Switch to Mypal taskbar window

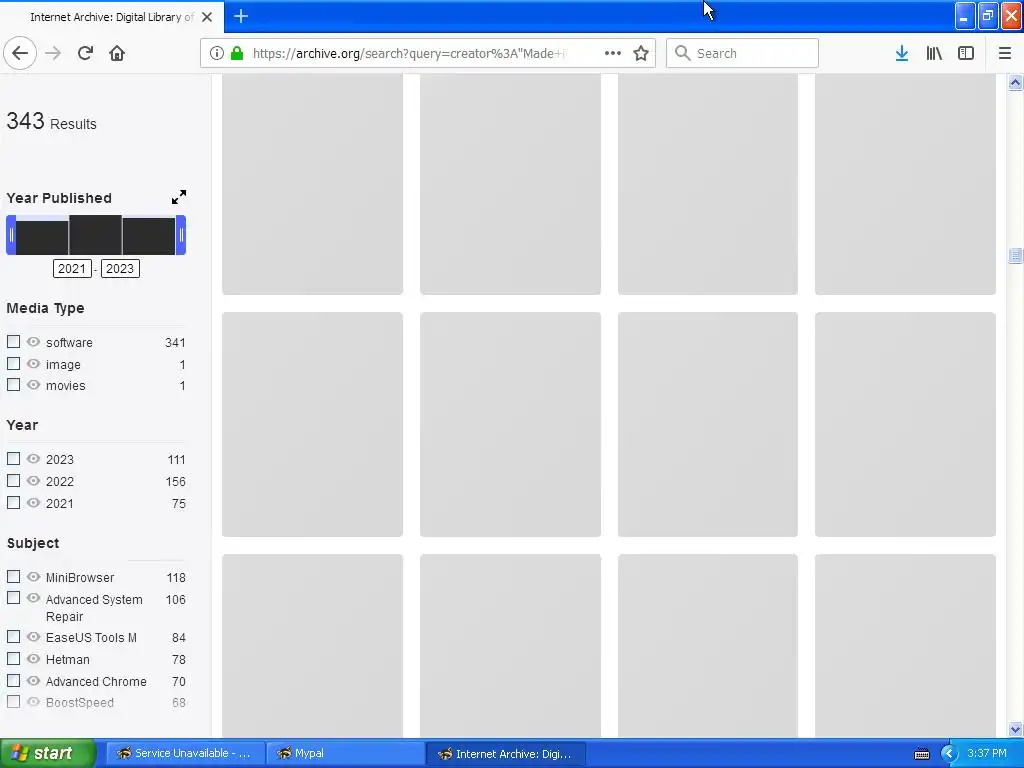coord(345,753)
